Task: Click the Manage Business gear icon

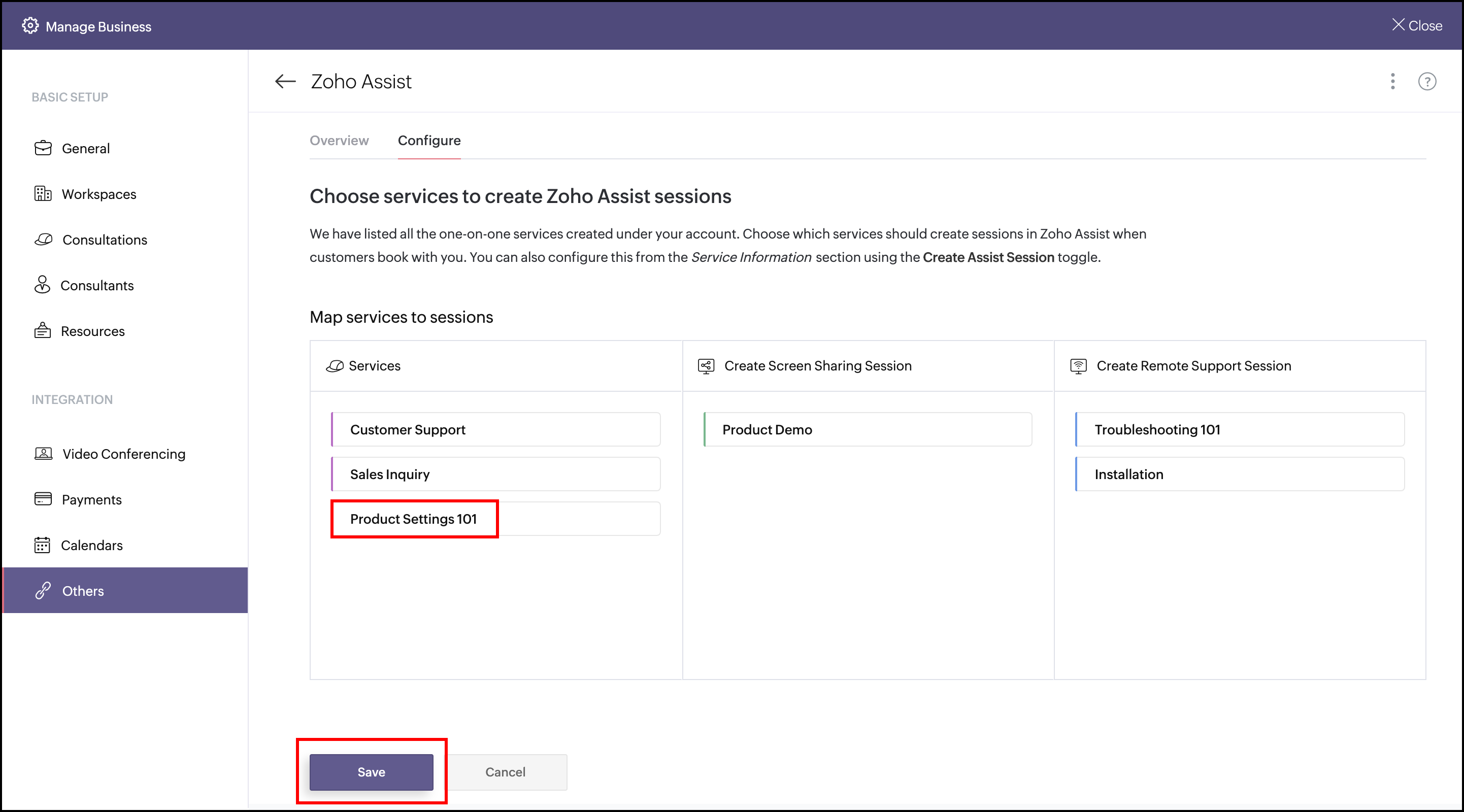Action: [30, 25]
